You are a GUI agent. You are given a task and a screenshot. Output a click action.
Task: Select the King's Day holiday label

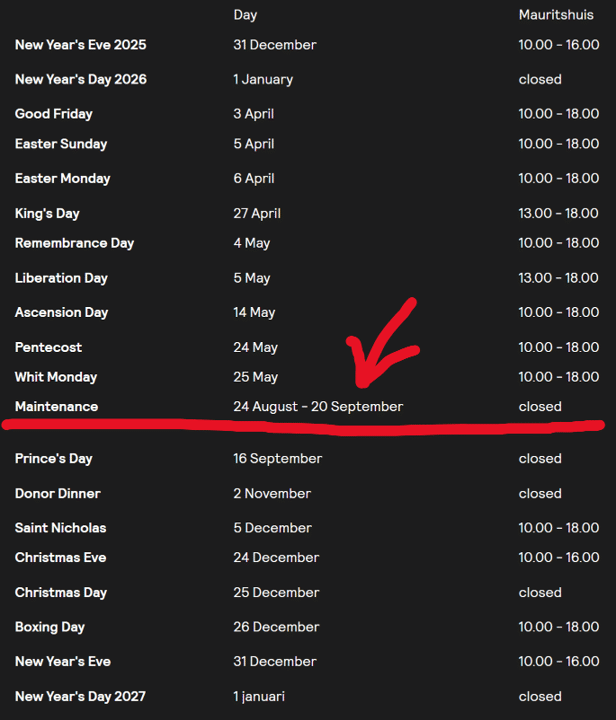point(47,213)
